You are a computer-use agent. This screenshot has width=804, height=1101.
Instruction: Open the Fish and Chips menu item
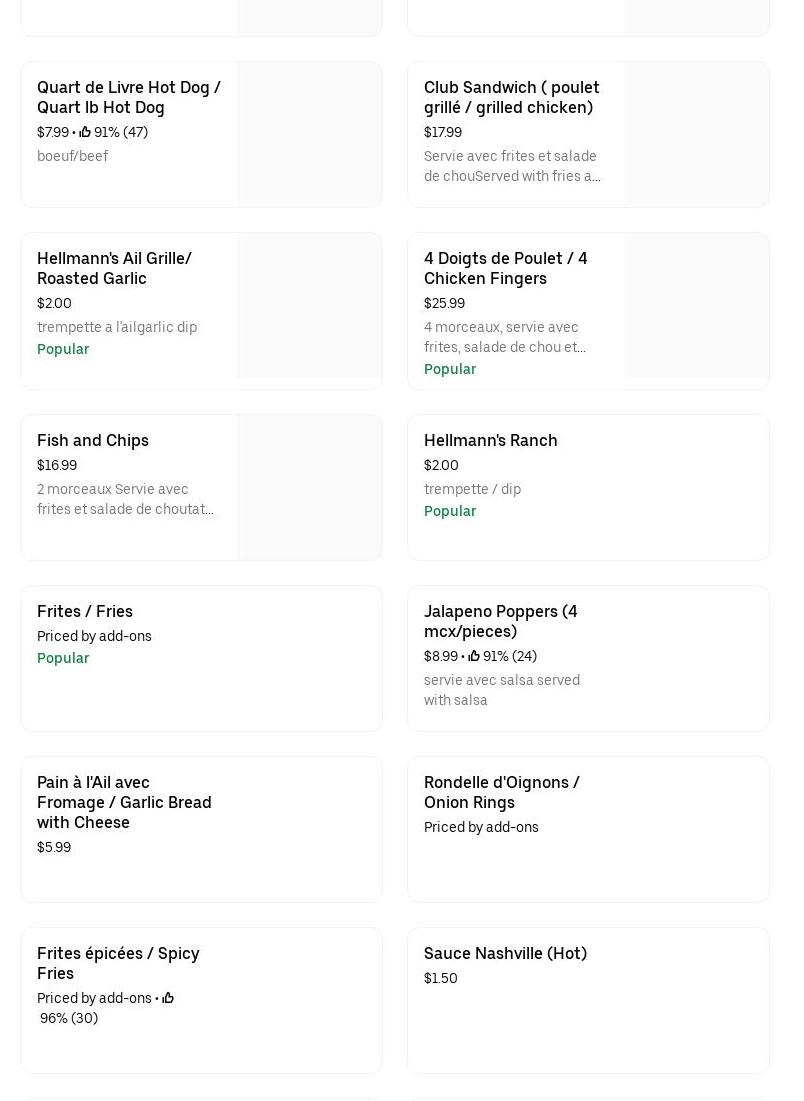click(x=93, y=440)
